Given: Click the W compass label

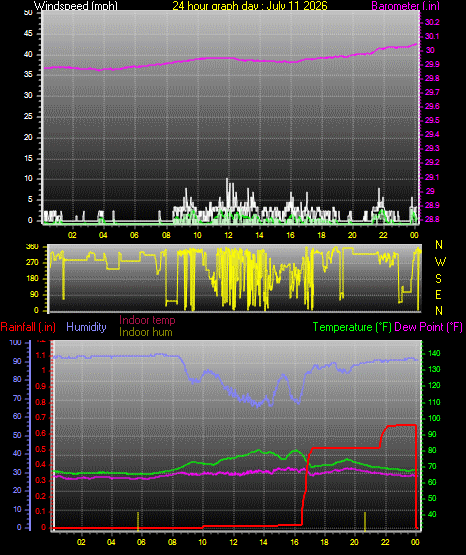Looking at the screenshot, I should click(x=440, y=262).
